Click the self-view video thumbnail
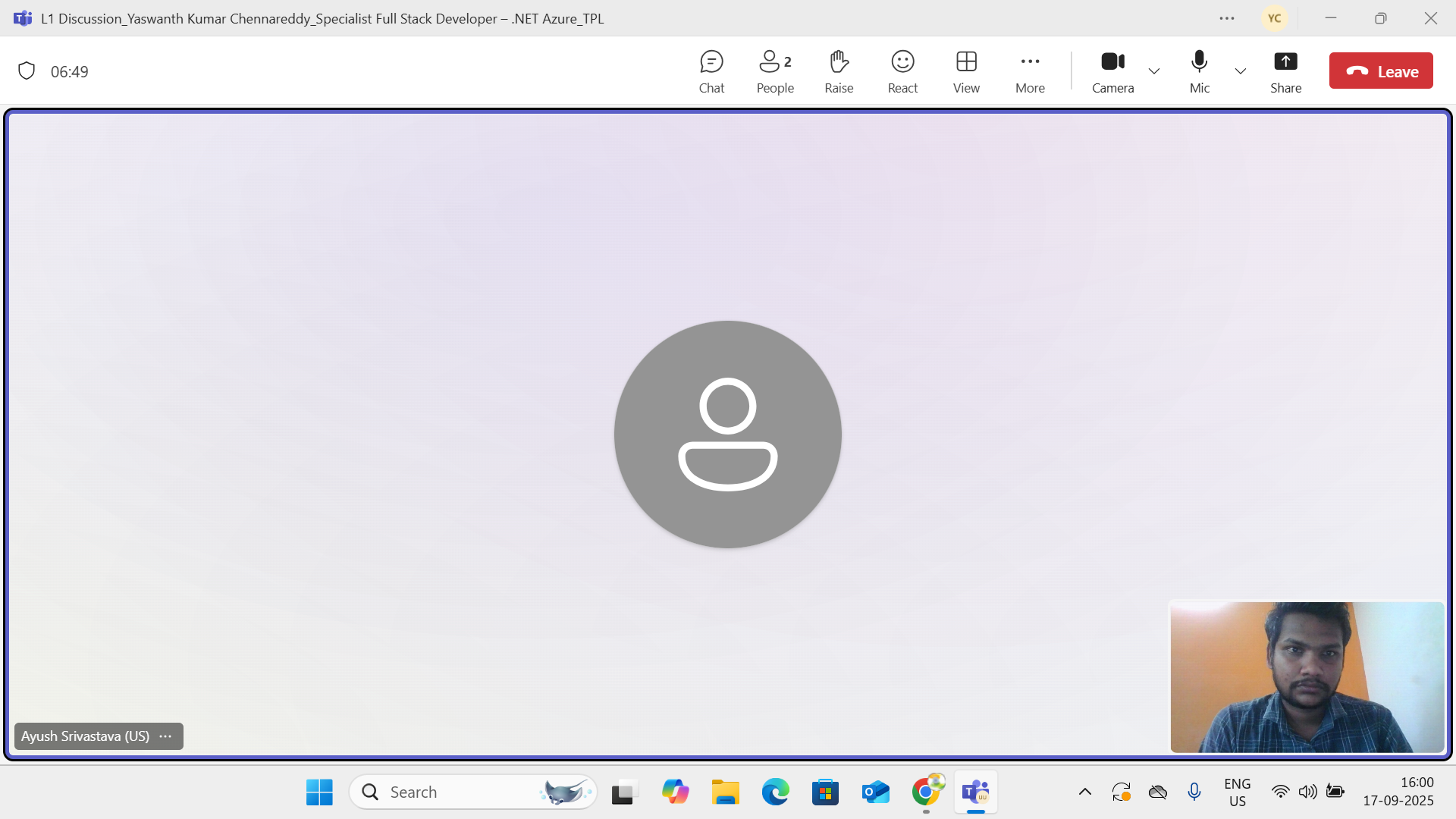The height and width of the screenshot is (819, 1456). (x=1307, y=676)
